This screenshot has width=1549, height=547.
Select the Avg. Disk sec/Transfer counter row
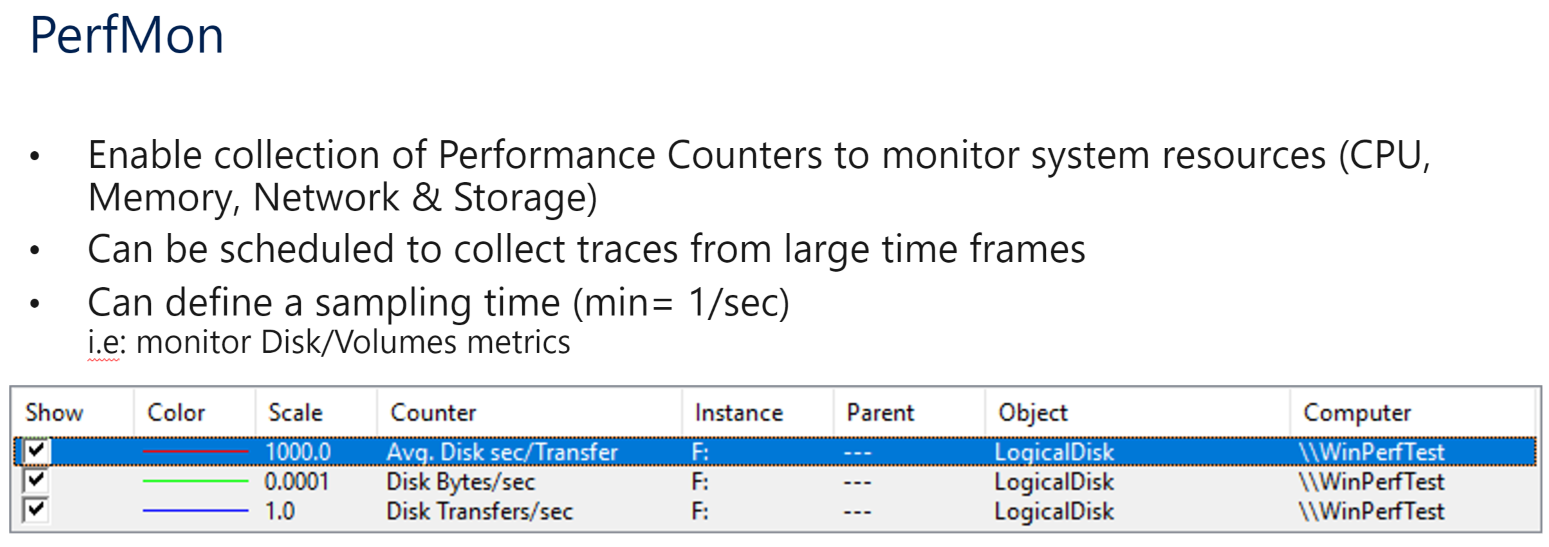(775, 452)
